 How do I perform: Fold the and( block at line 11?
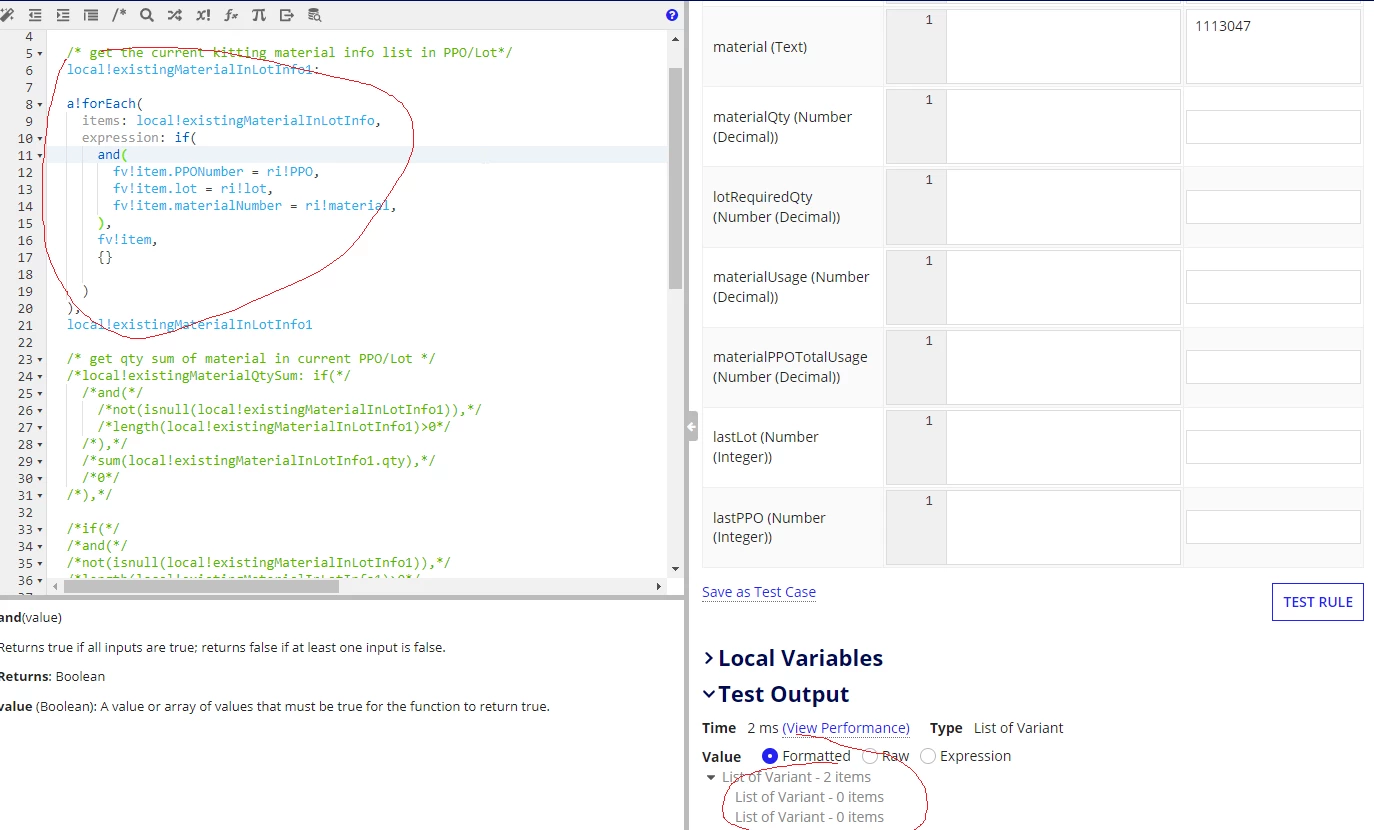pyautogui.click(x=39, y=155)
